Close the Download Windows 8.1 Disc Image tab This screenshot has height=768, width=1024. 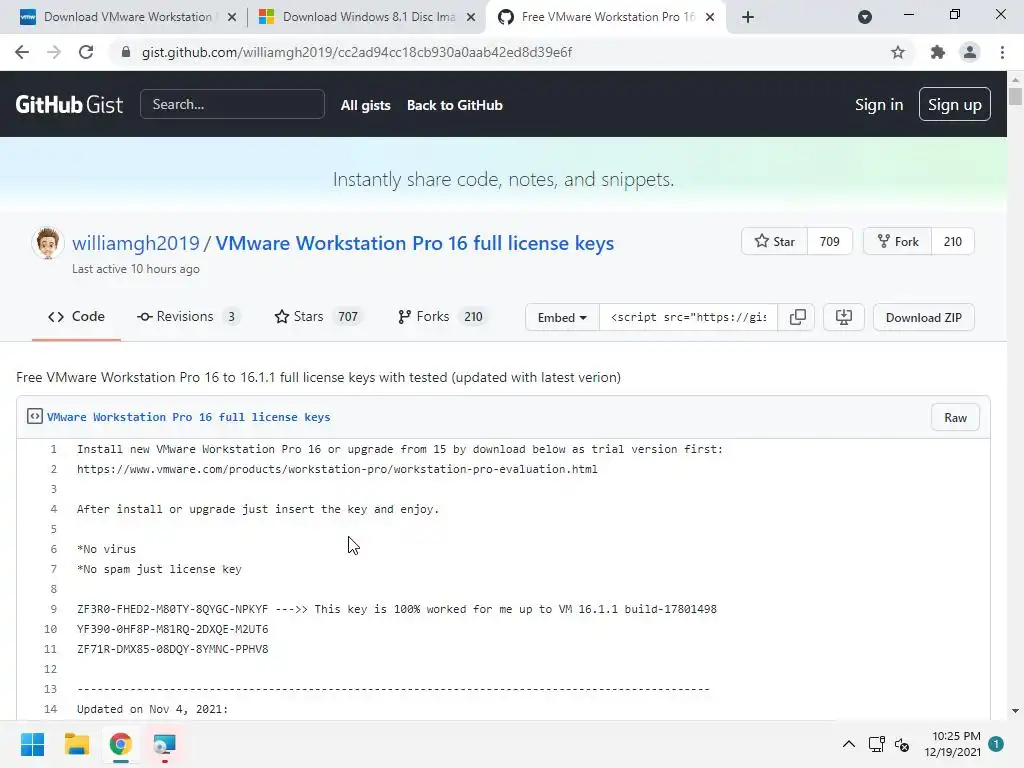pos(471,17)
